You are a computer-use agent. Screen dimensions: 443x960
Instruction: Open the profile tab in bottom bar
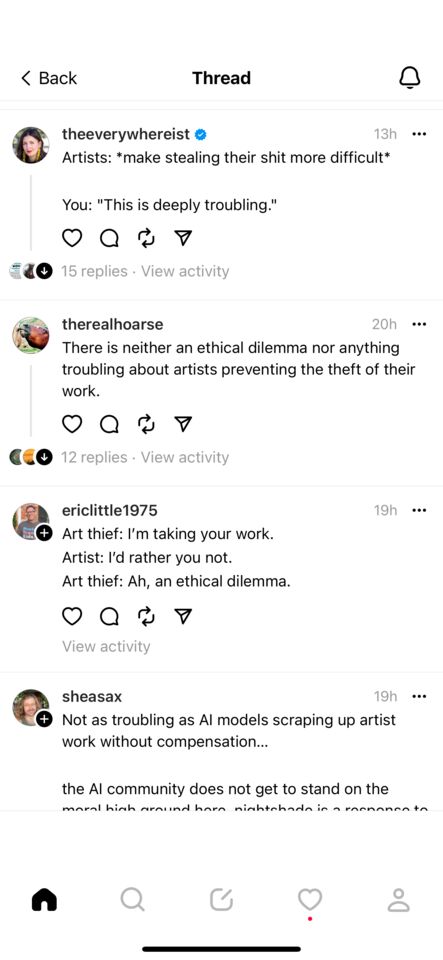pyautogui.click(x=398, y=899)
